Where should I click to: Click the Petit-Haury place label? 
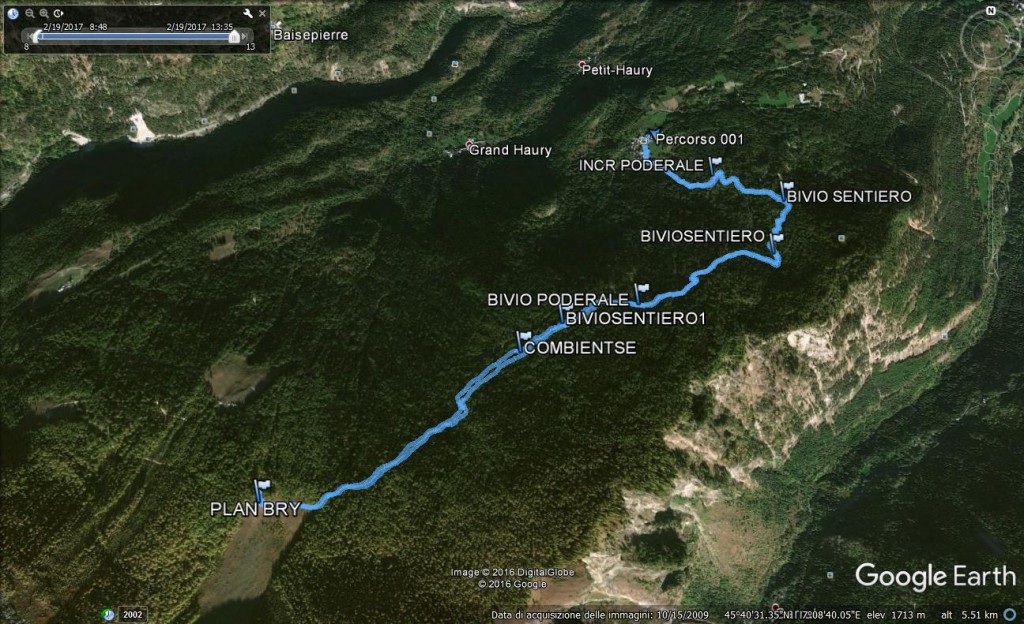[616, 70]
